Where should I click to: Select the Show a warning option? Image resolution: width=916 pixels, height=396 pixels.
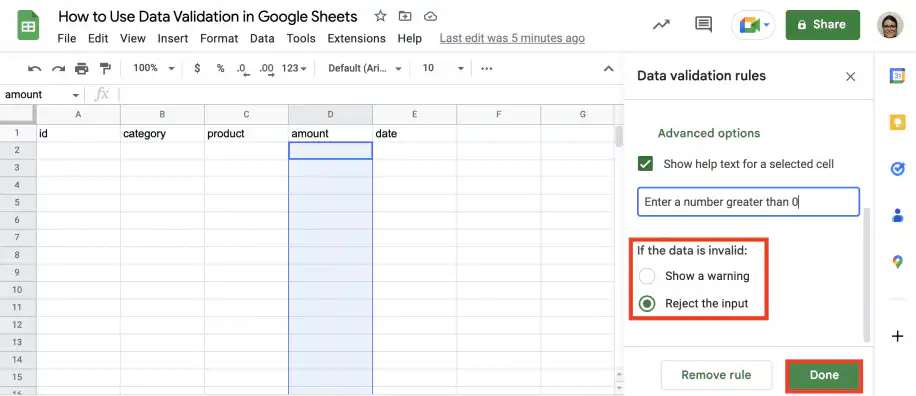(647, 276)
